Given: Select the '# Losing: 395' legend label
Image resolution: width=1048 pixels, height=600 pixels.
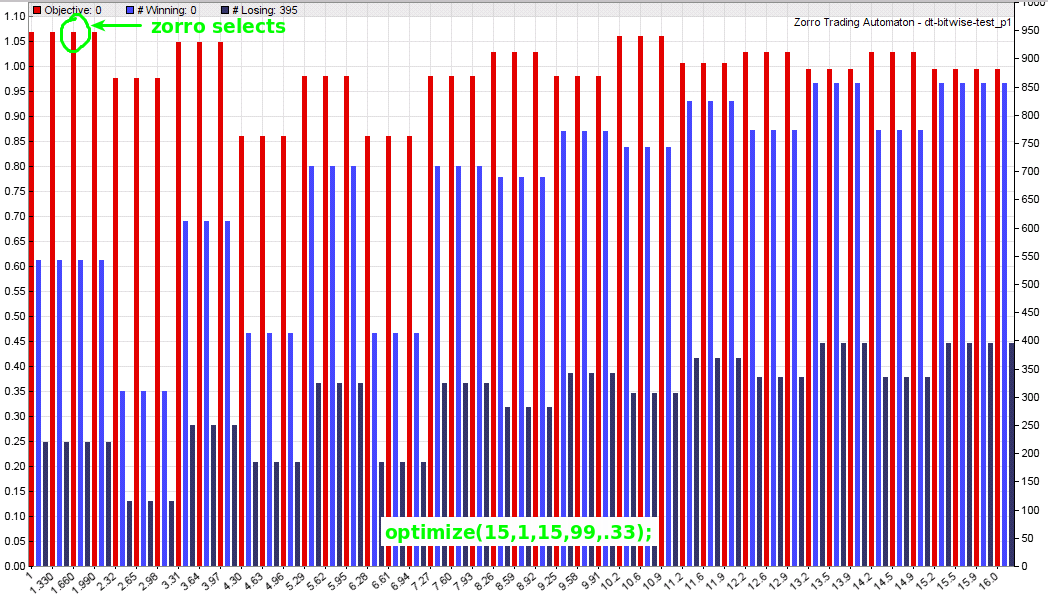Looking at the screenshot, I should [263, 9].
